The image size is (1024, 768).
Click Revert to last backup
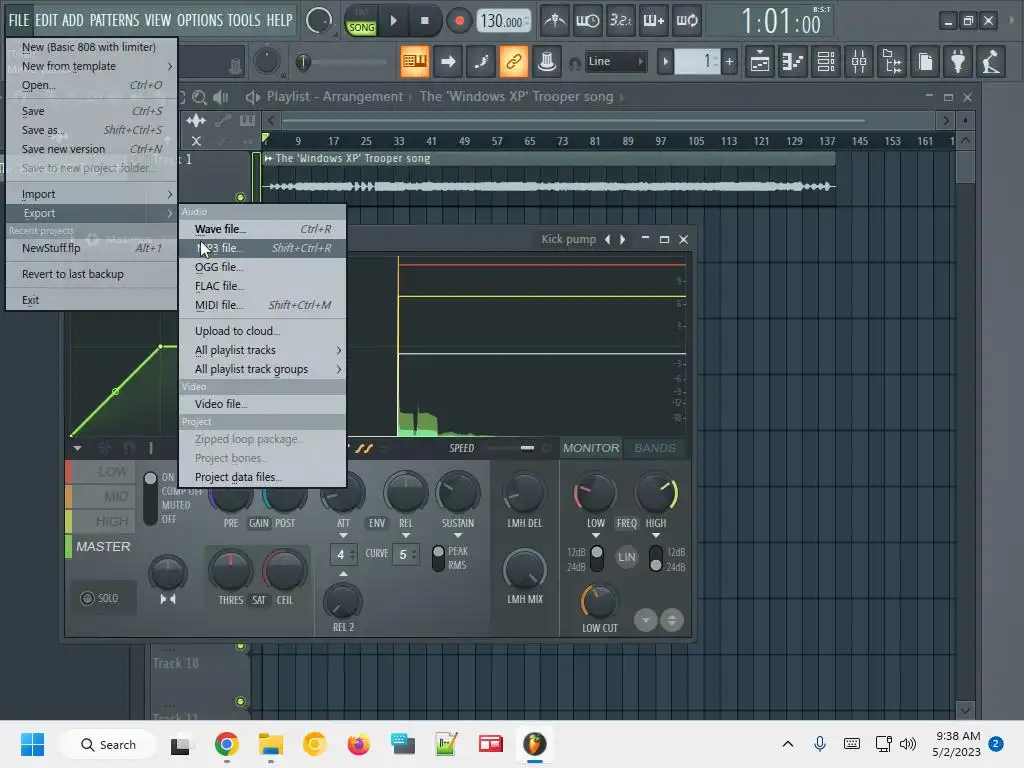[92, 274]
